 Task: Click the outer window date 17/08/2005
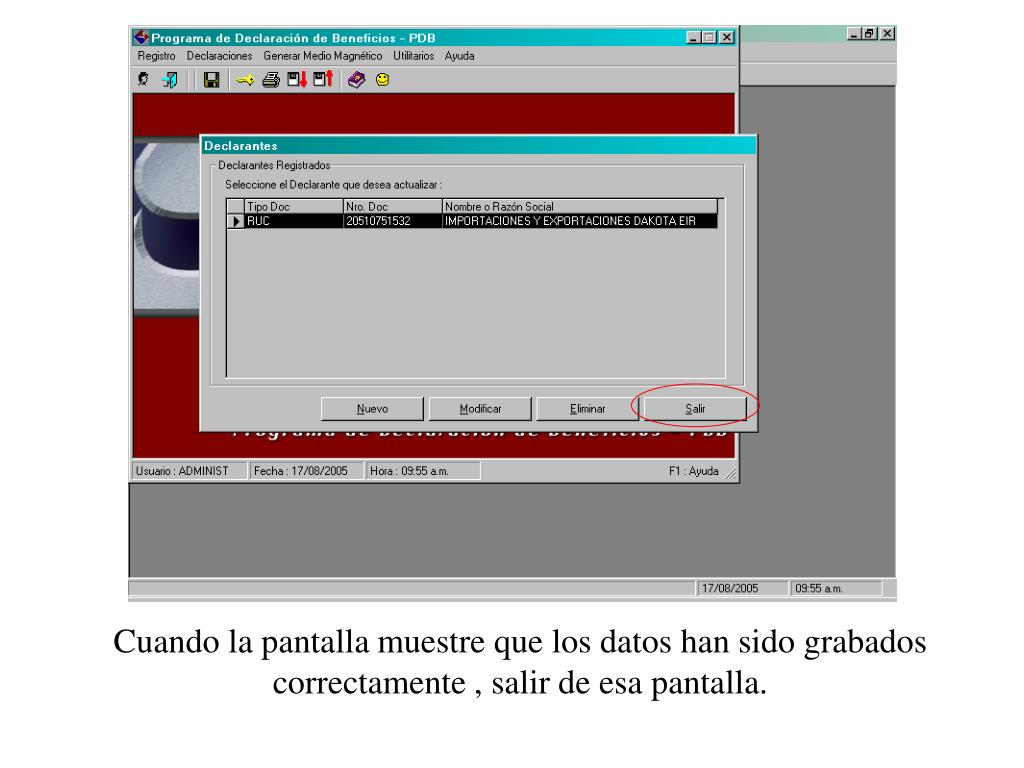tap(742, 588)
